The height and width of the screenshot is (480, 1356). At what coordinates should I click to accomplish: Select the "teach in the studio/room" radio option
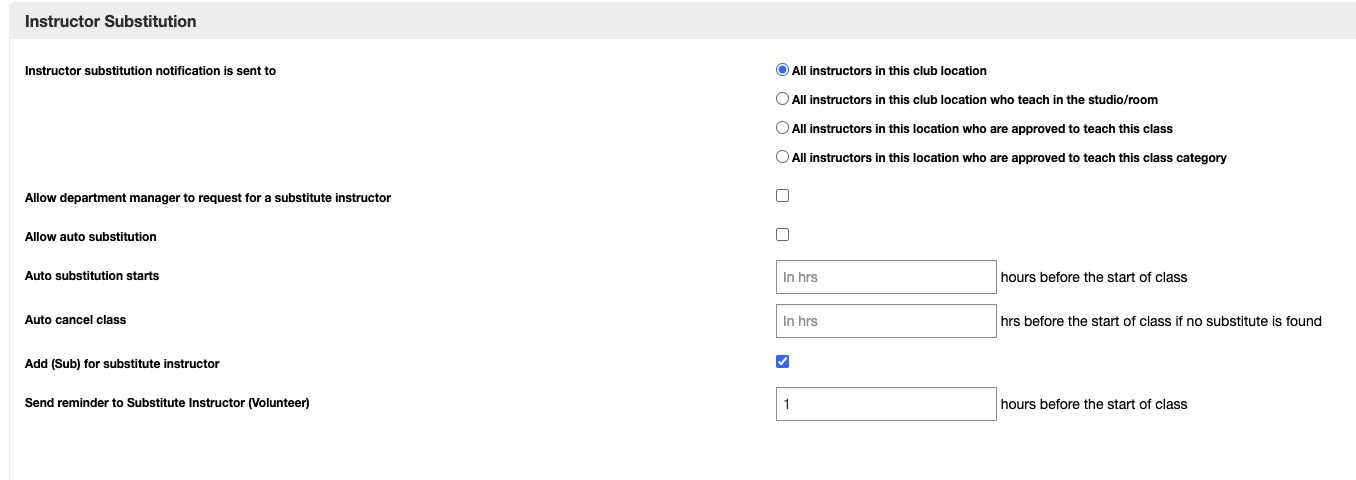[783, 99]
